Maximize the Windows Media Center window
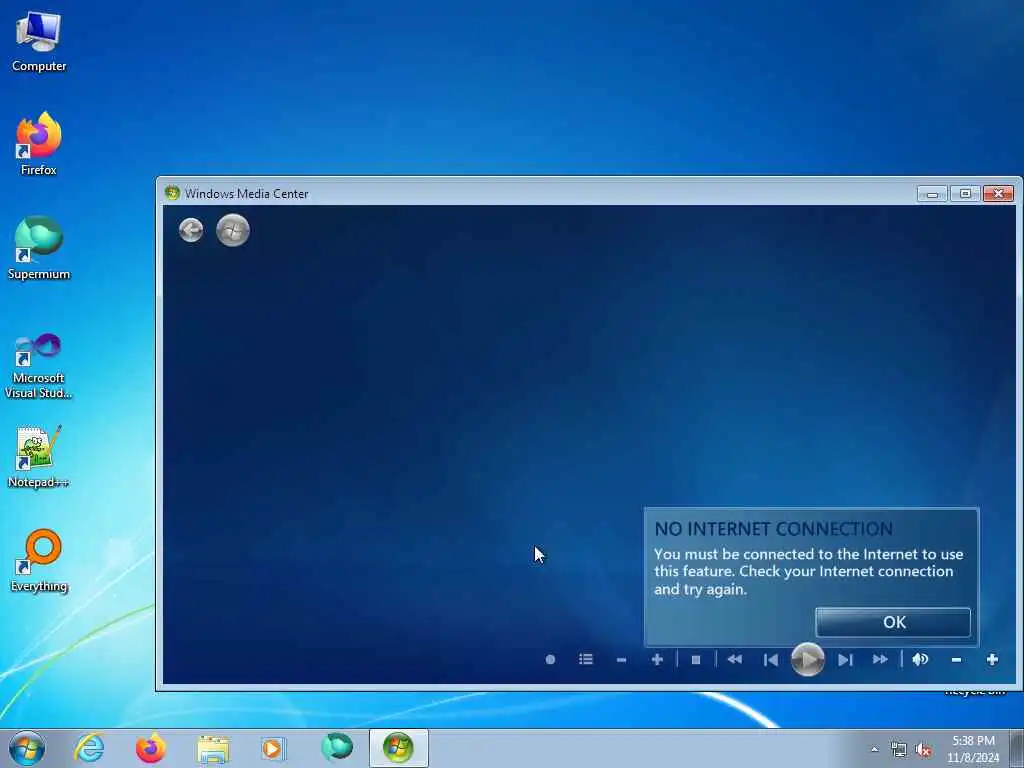 coord(965,194)
